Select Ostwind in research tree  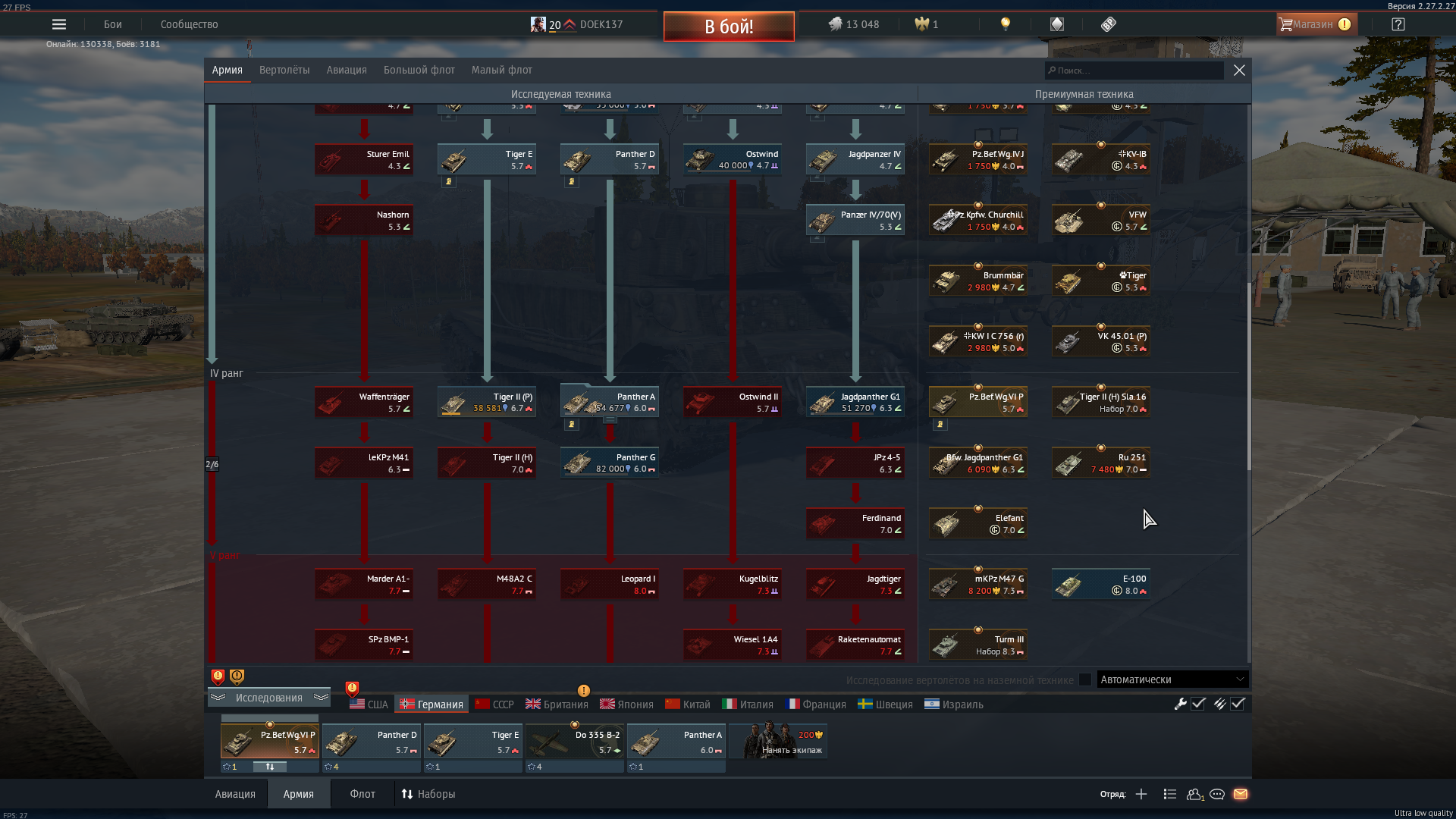[733, 159]
